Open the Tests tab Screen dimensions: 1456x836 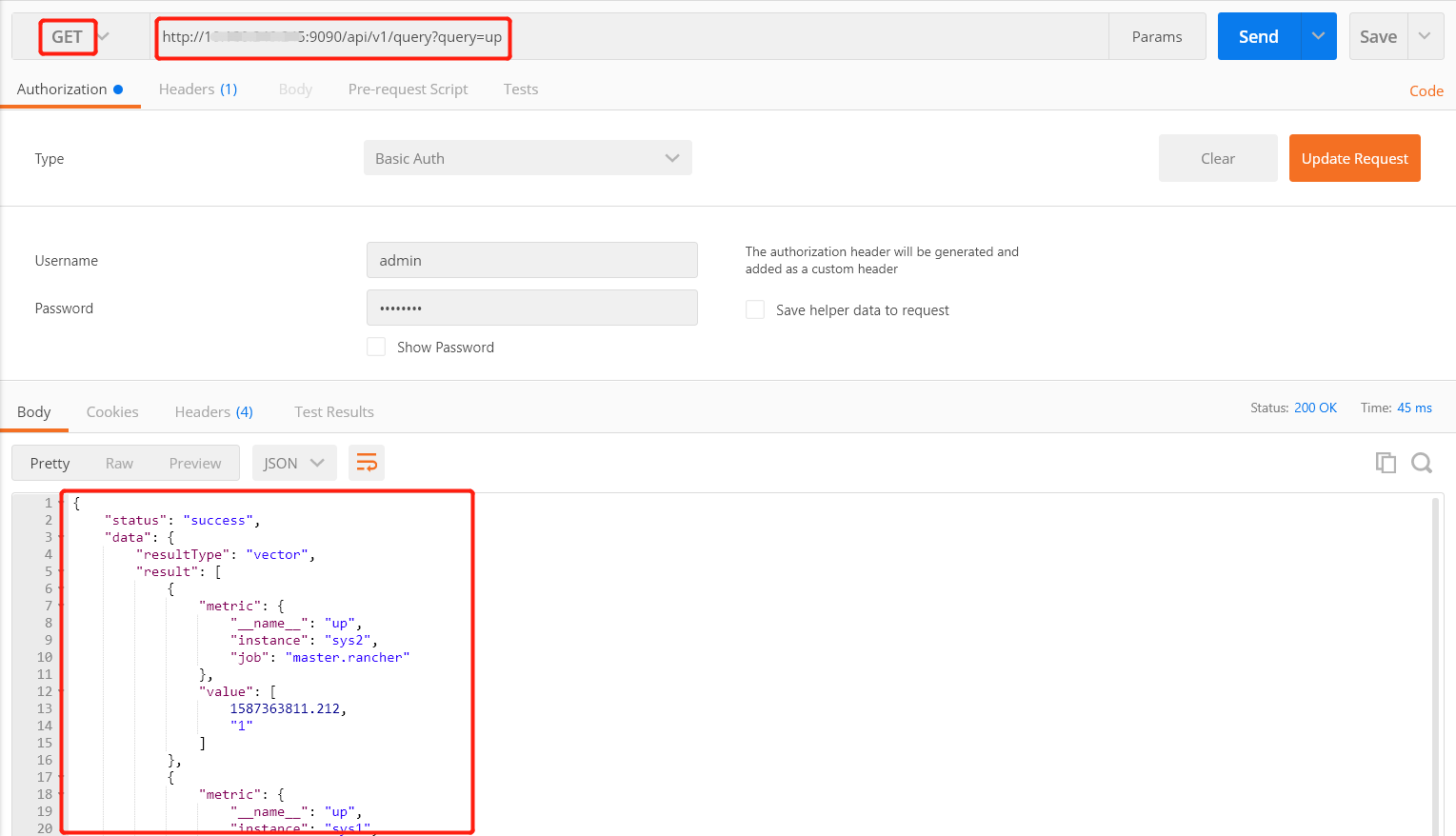pos(521,89)
